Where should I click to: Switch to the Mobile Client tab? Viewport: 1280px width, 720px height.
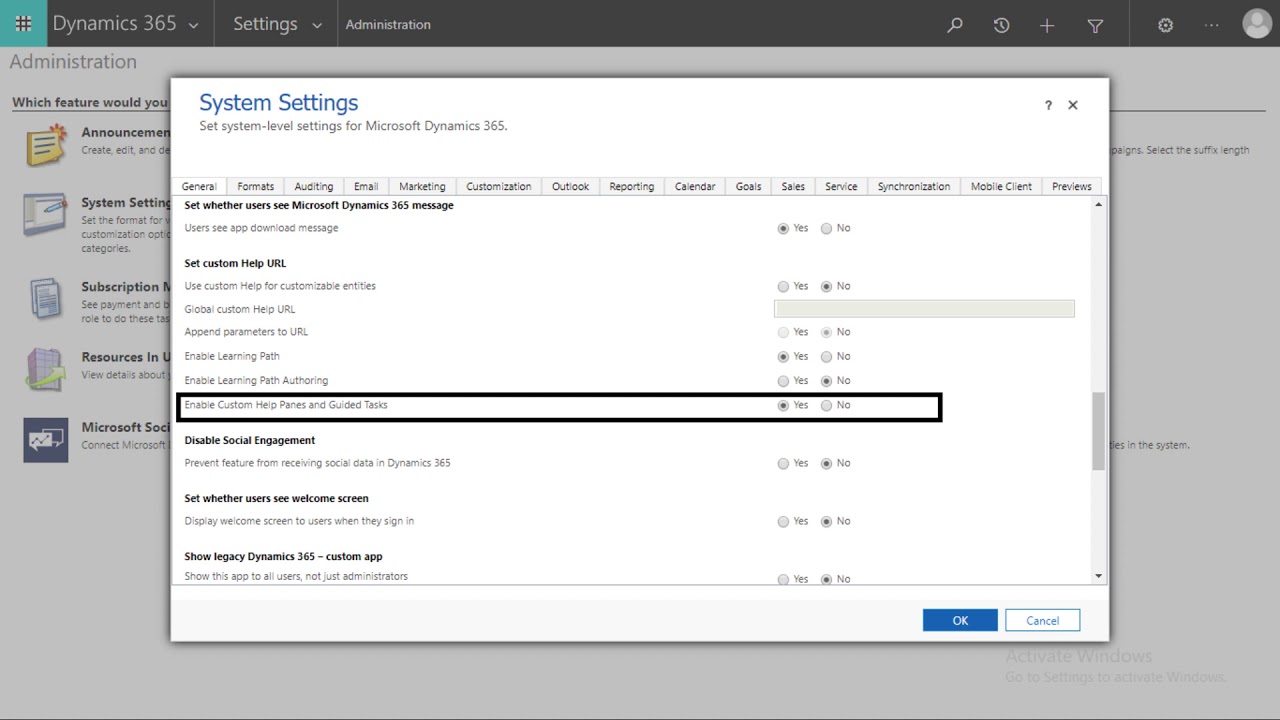click(x=1001, y=186)
